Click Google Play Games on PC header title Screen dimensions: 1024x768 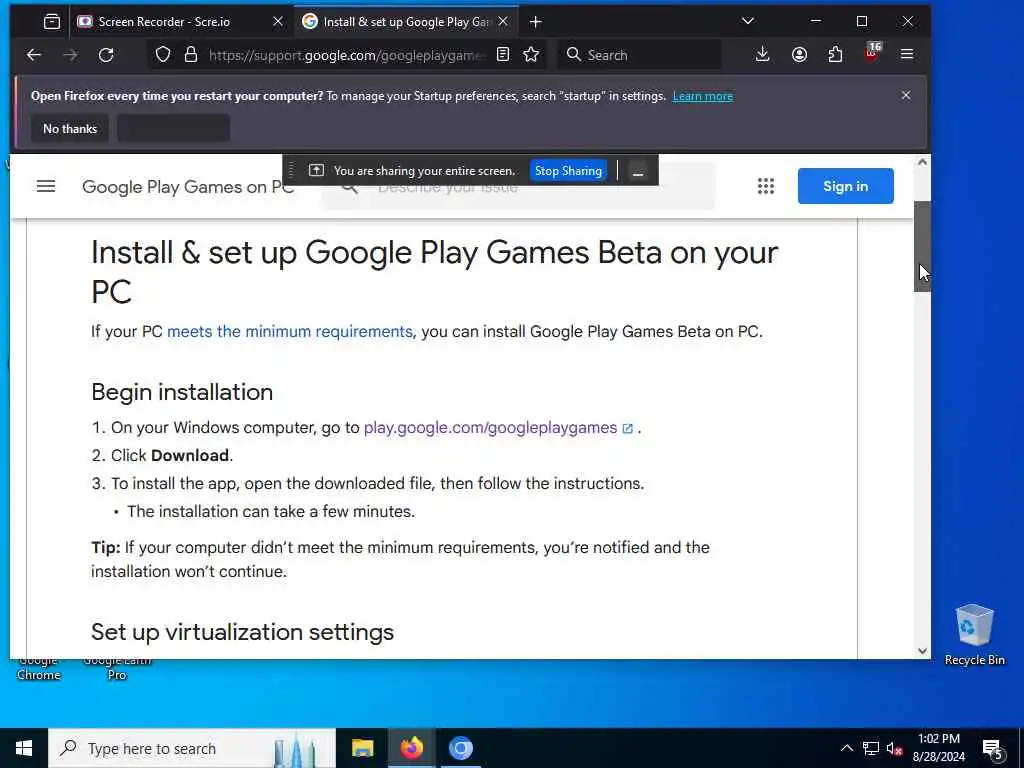pyautogui.click(x=188, y=187)
